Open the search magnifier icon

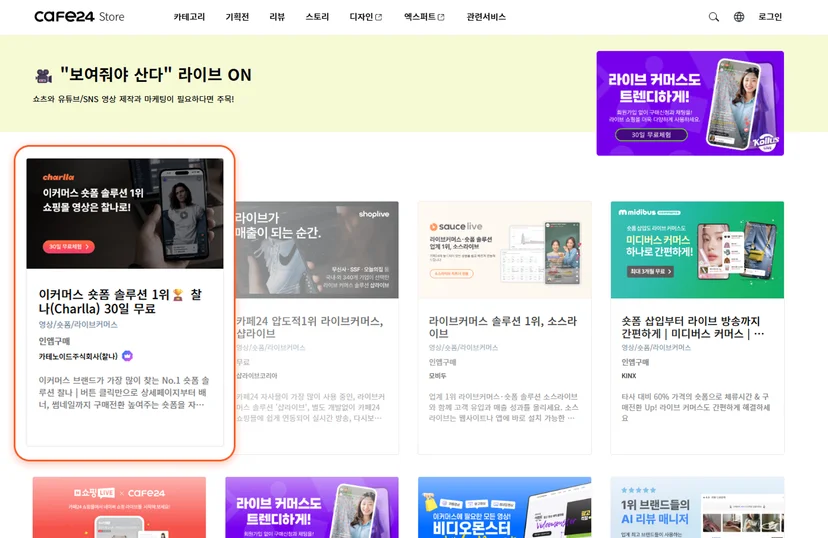[713, 17]
